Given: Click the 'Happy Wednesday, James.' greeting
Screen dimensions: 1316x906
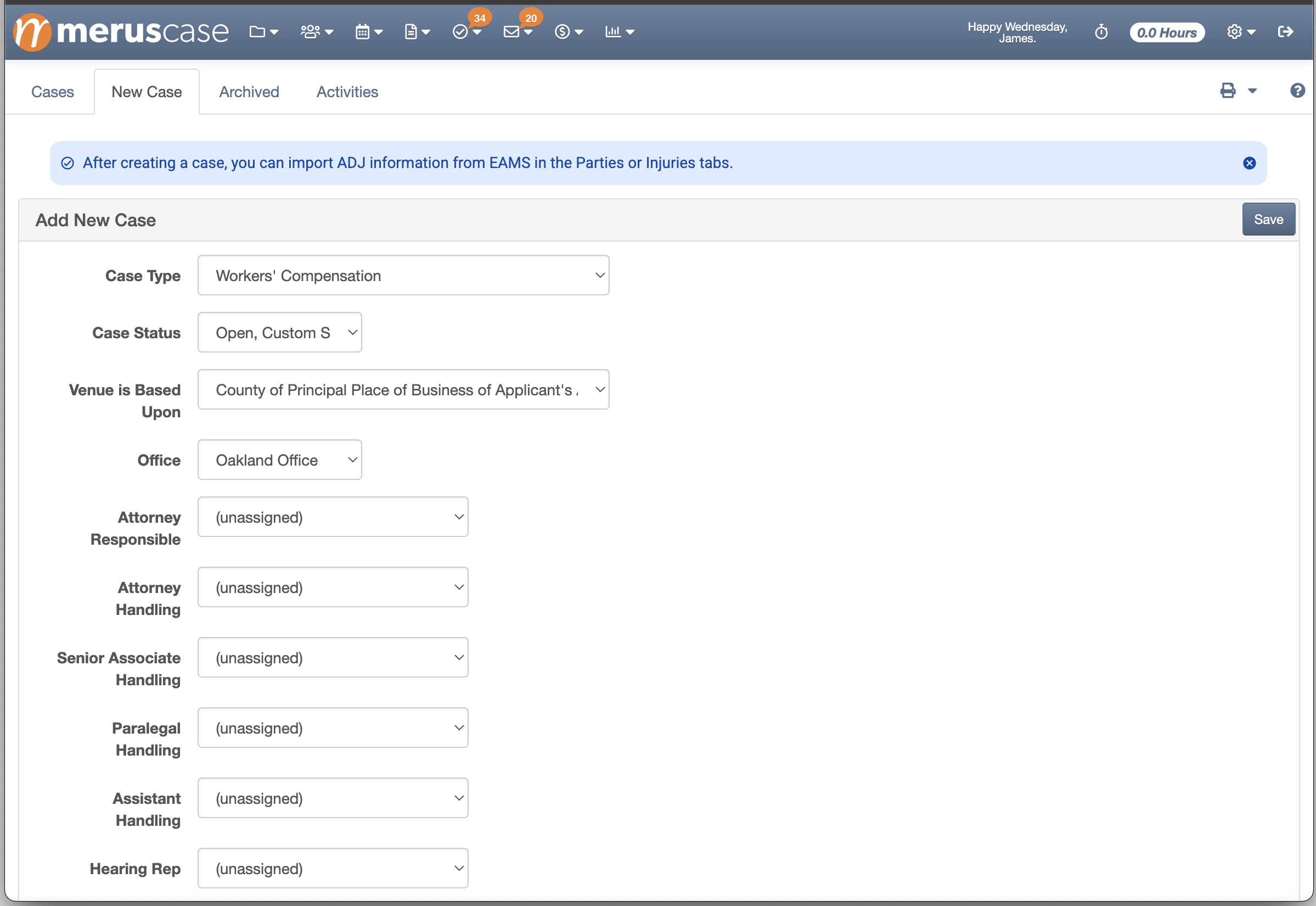Looking at the screenshot, I should (1017, 32).
